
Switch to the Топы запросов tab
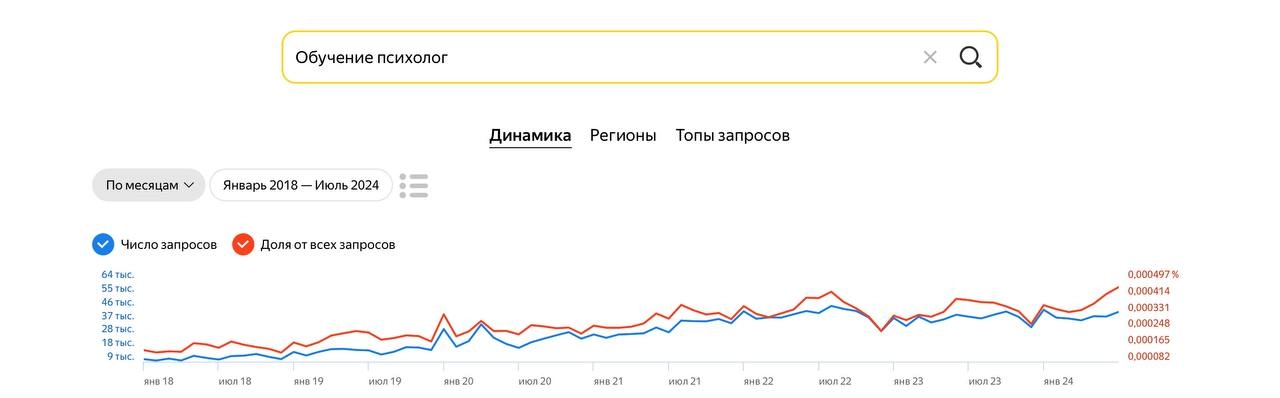tap(733, 135)
